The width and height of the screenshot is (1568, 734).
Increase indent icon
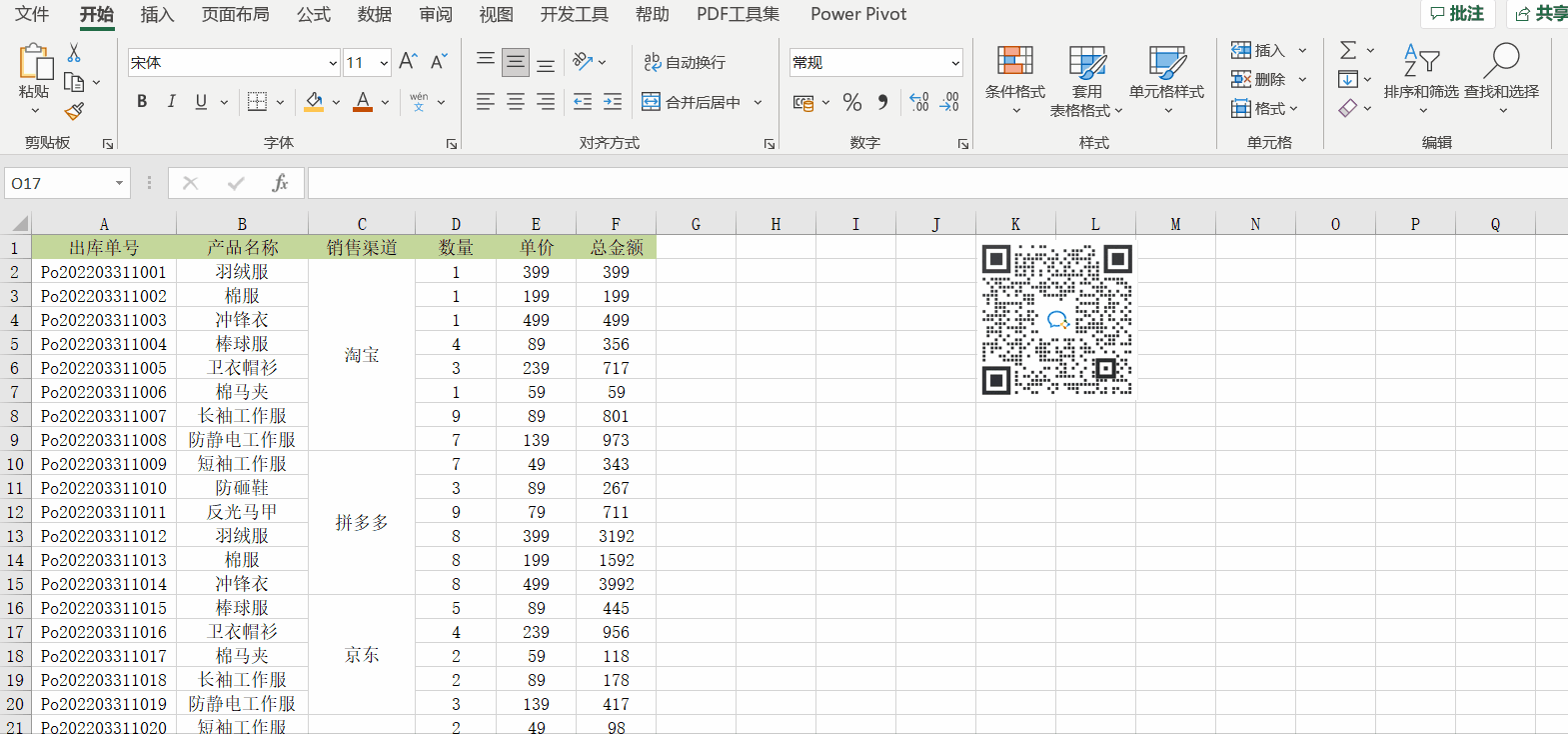pyautogui.click(x=613, y=101)
